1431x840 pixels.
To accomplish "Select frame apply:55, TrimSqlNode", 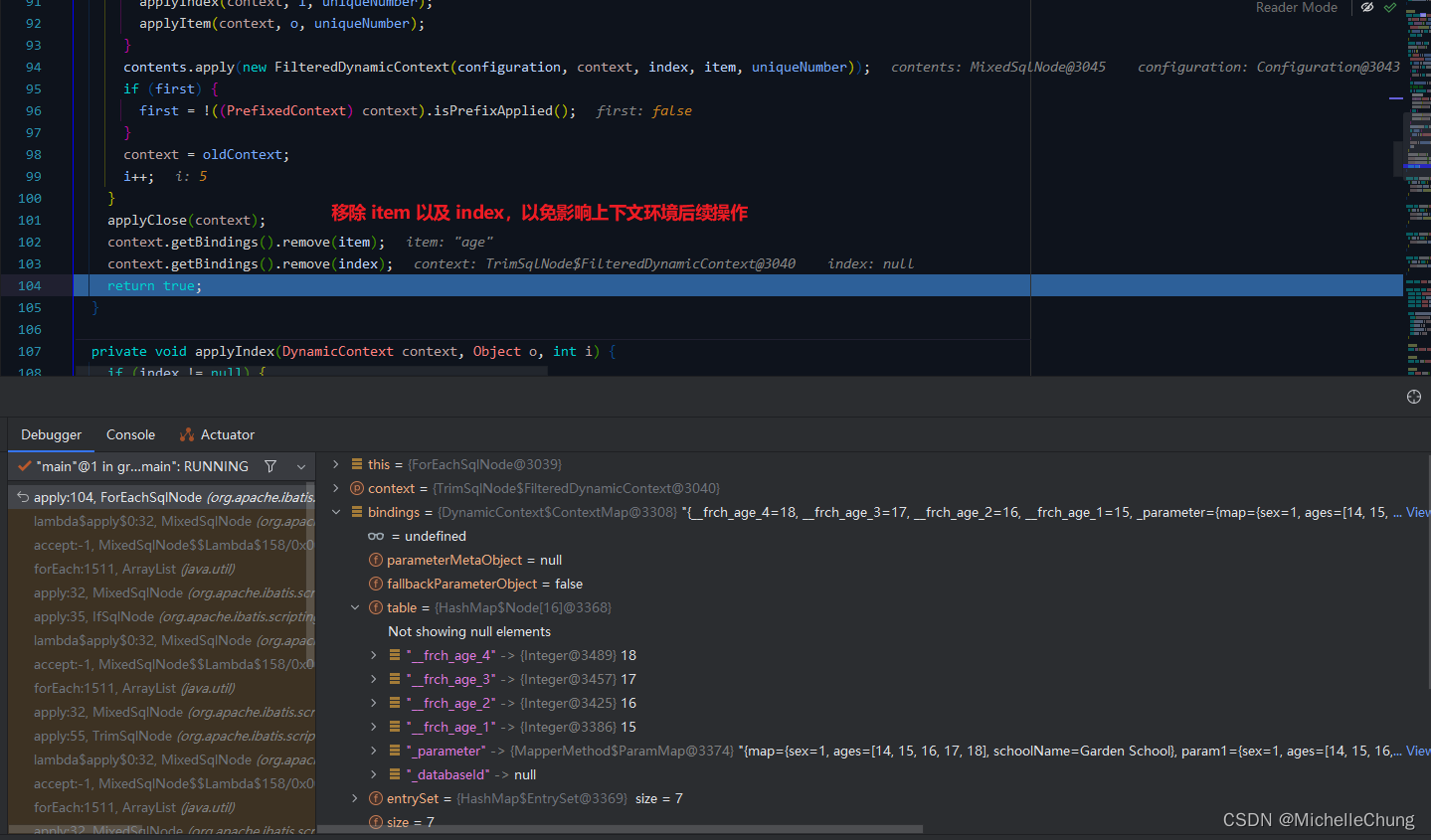I will [x=162, y=736].
